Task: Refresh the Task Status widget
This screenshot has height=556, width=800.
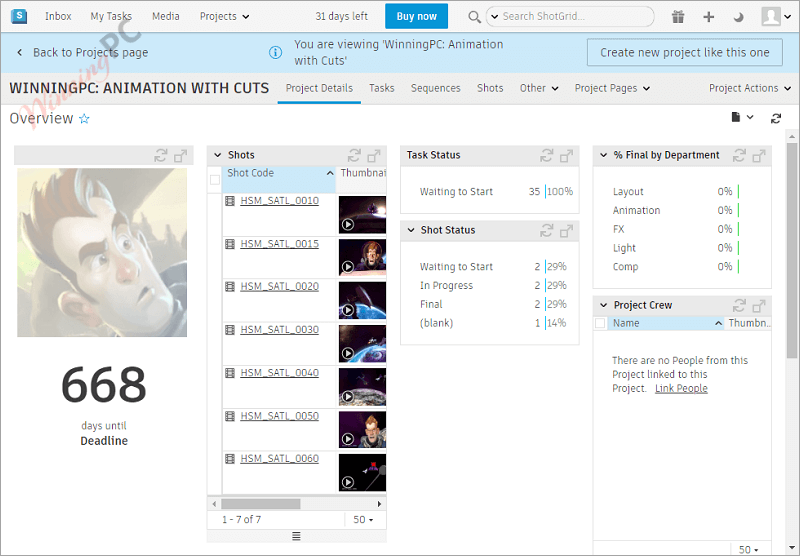Action: [x=546, y=155]
